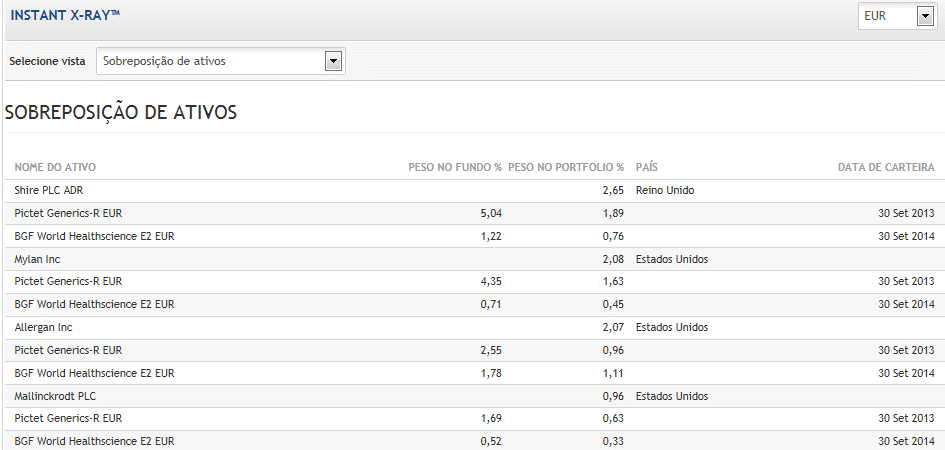Screen dimensions: 945x450
Task: Click the Data de Carteira column header
Action: [x=886, y=167]
